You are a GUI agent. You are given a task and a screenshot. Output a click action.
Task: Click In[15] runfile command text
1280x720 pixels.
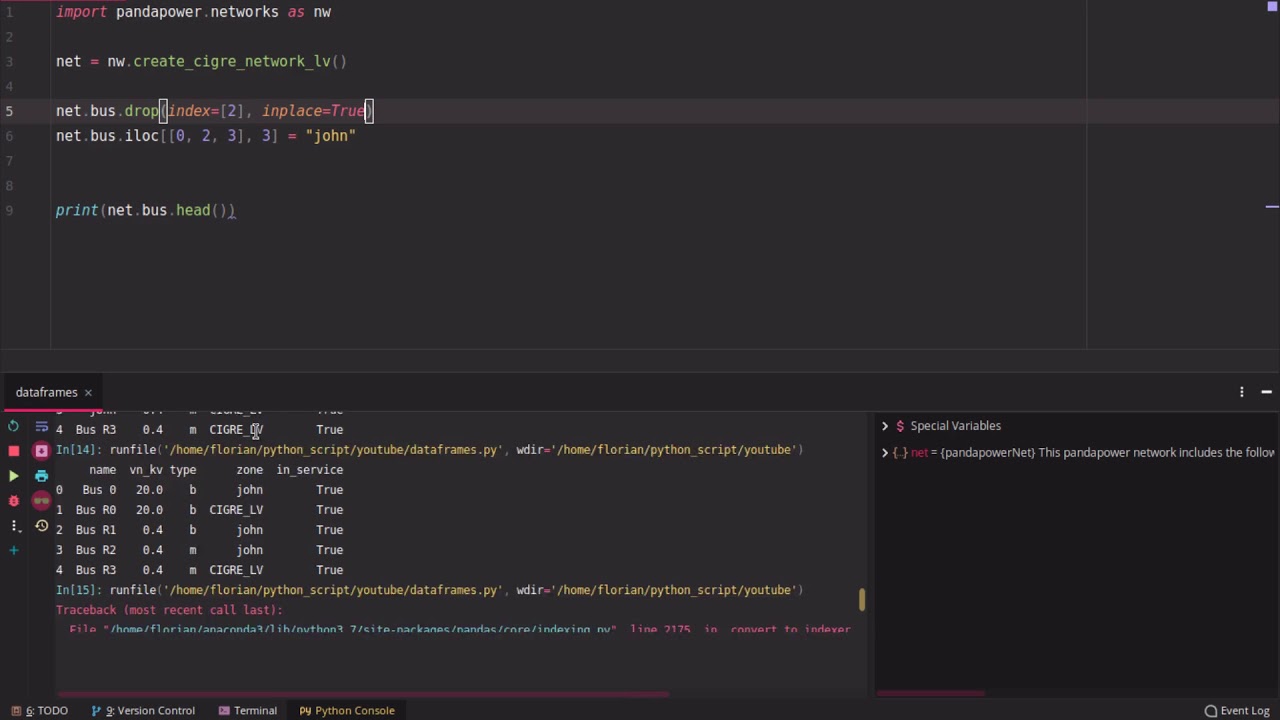point(456,590)
